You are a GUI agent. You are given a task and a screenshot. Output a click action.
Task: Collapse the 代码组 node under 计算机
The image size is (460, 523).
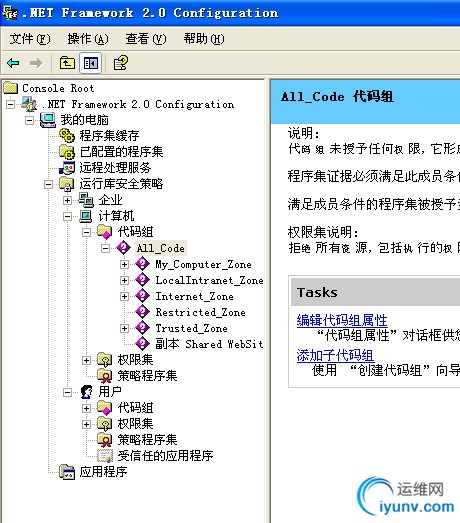click(86, 232)
